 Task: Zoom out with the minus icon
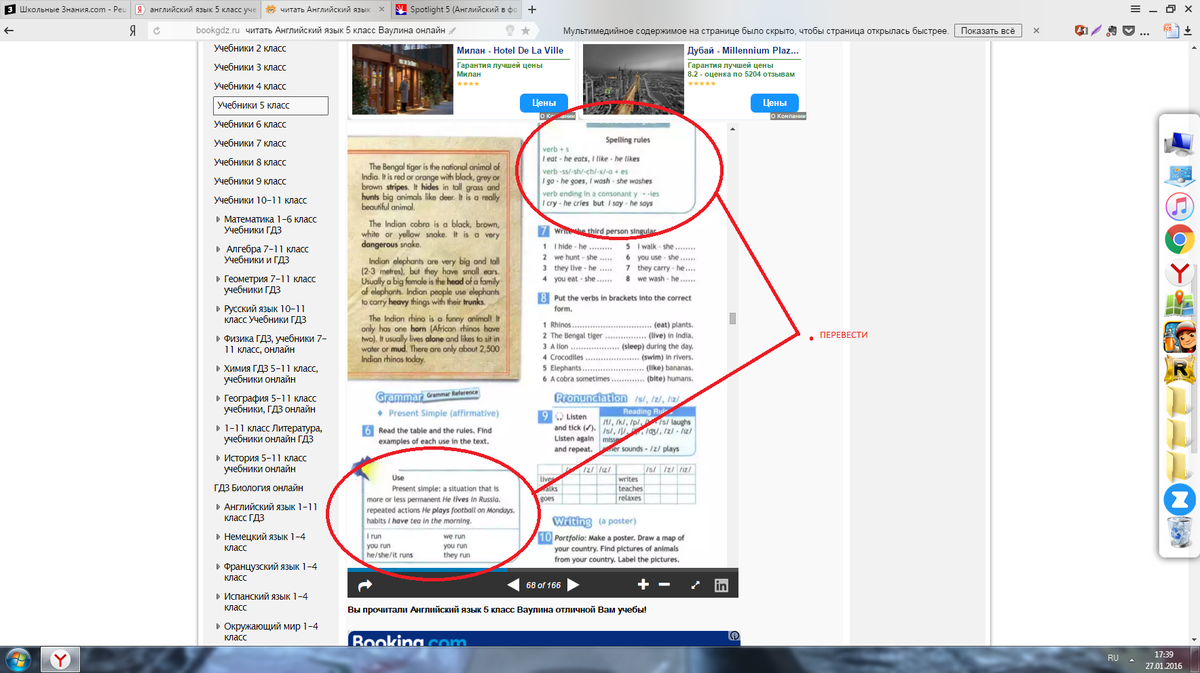664,585
